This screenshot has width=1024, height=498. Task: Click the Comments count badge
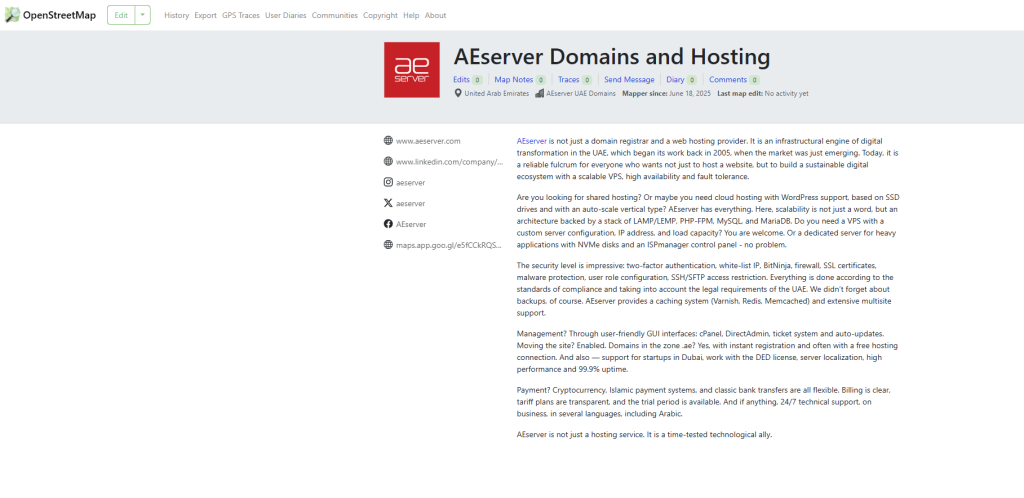pos(754,80)
